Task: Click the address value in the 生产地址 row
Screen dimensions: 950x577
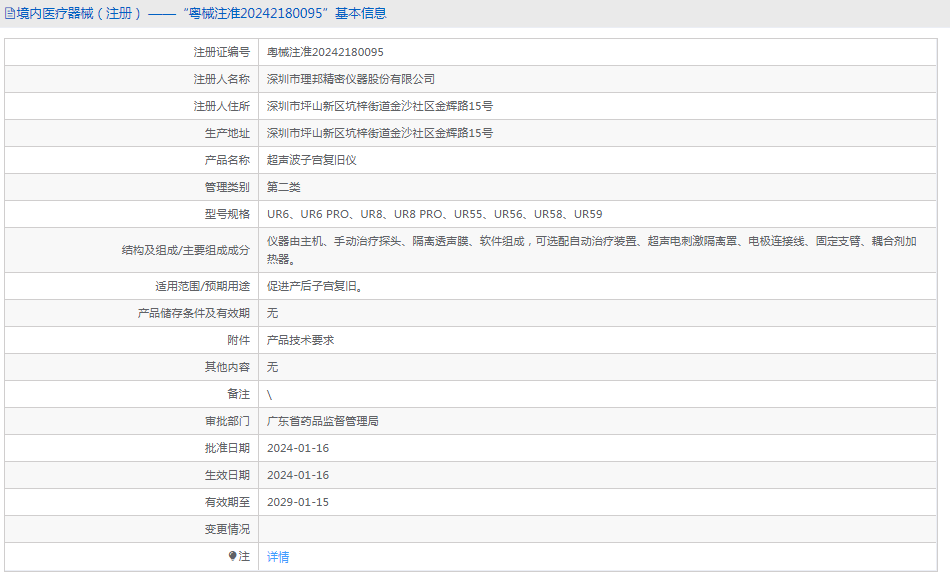Action: coord(380,133)
